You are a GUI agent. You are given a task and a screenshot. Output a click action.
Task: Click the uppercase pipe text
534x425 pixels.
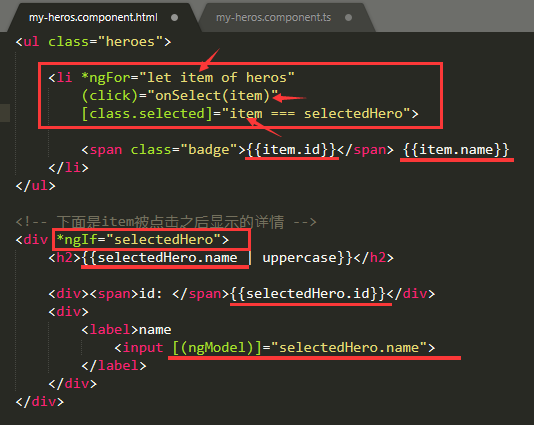(x=299, y=258)
